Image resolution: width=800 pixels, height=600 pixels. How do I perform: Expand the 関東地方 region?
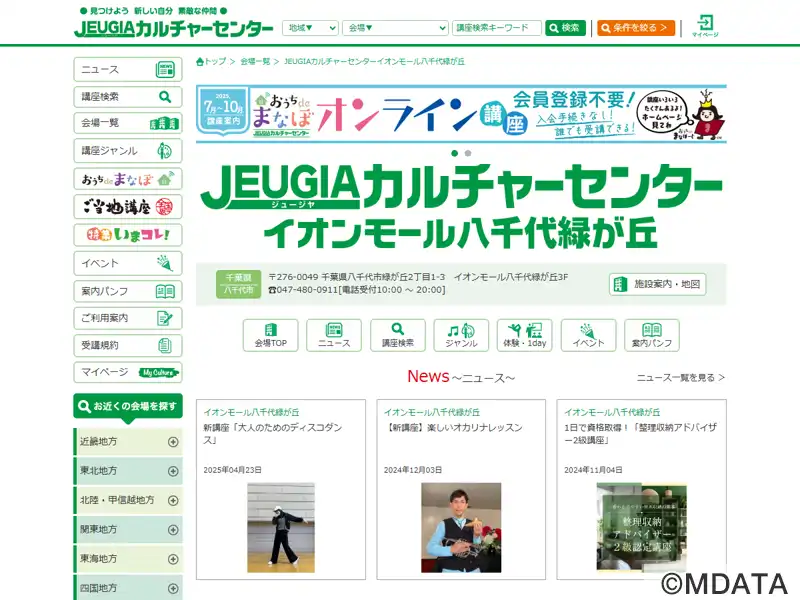tap(128, 530)
